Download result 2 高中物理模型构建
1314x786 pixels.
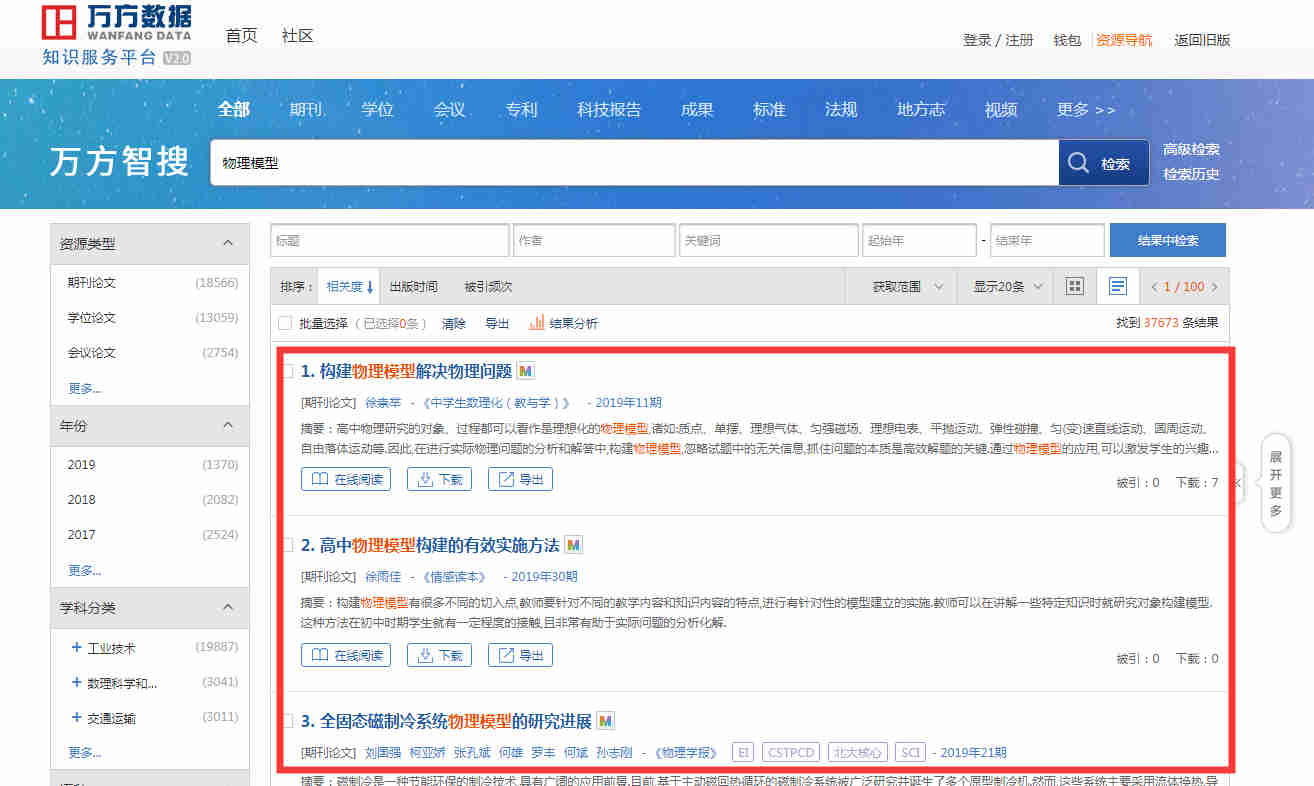point(439,655)
